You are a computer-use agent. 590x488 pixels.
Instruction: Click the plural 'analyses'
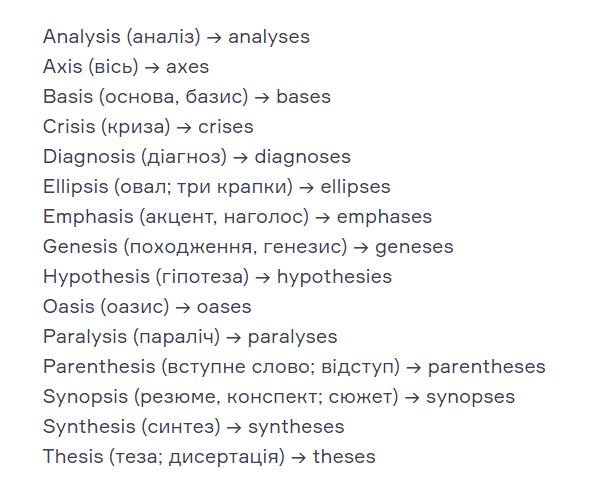(269, 37)
